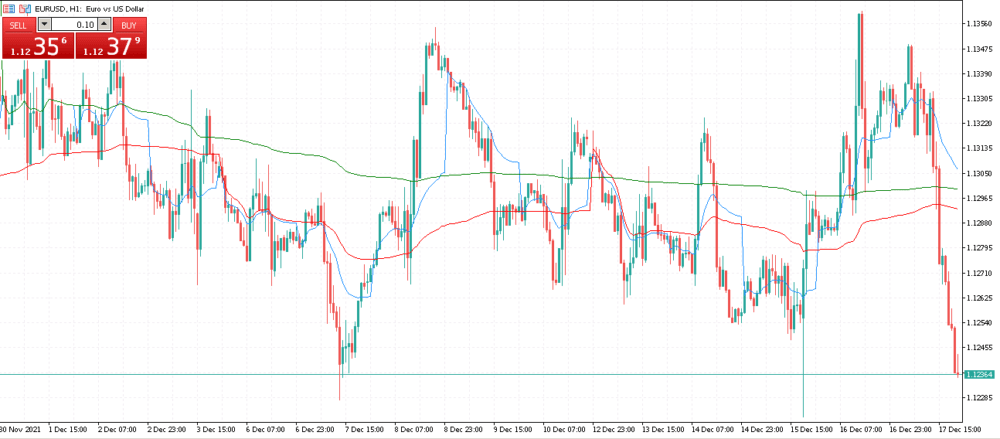Click the BUY button

126,24
